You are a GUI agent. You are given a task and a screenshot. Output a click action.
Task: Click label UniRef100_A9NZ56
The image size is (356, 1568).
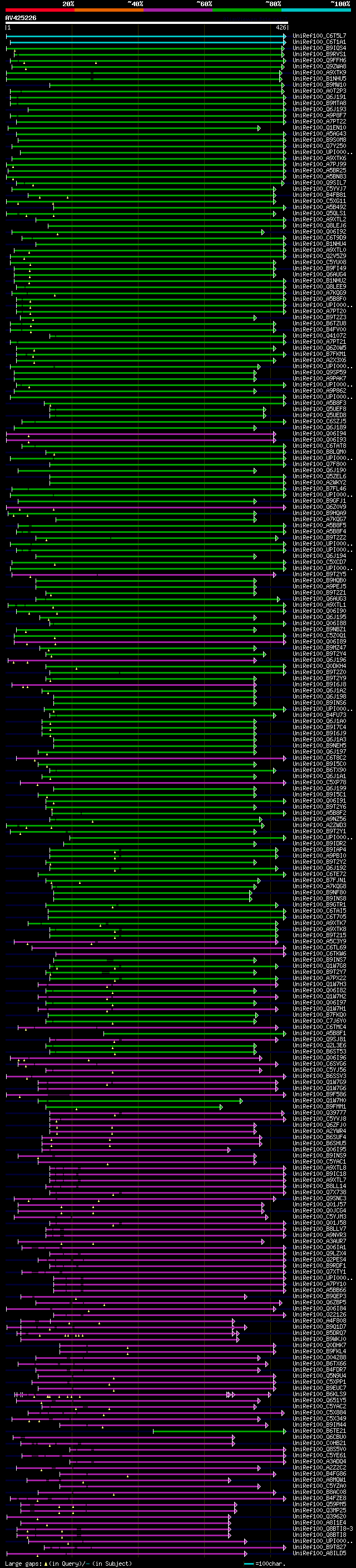coord(319,819)
